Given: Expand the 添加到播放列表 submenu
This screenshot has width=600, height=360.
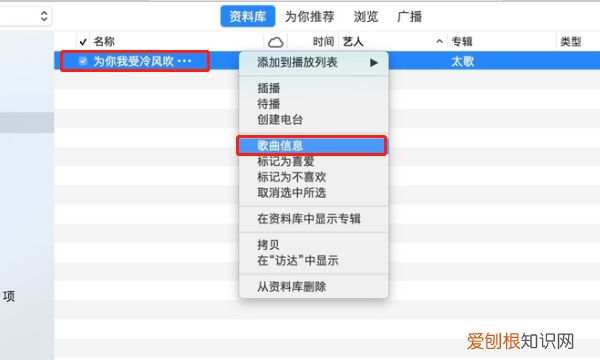Looking at the screenshot, I should [313, 62].
